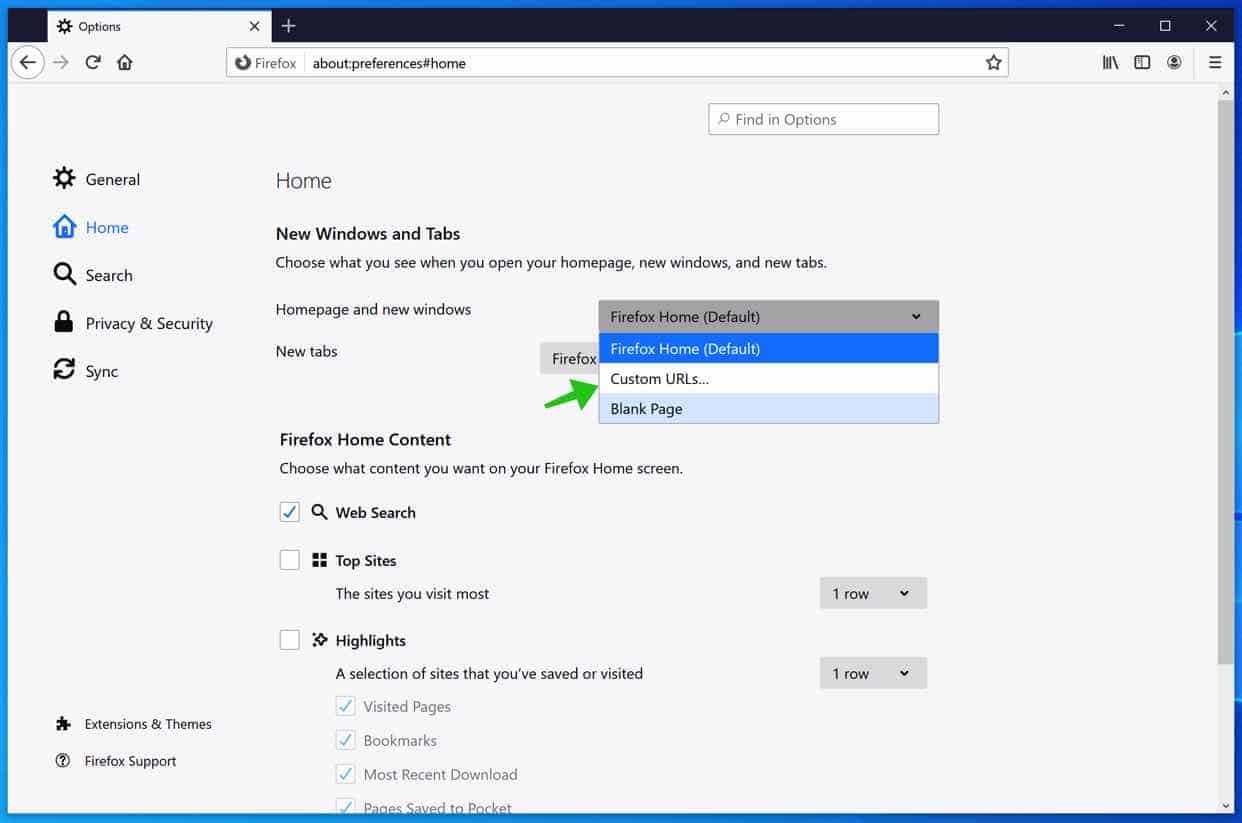
Task: Choose Custom URLs... option
Action: point(768,378)
